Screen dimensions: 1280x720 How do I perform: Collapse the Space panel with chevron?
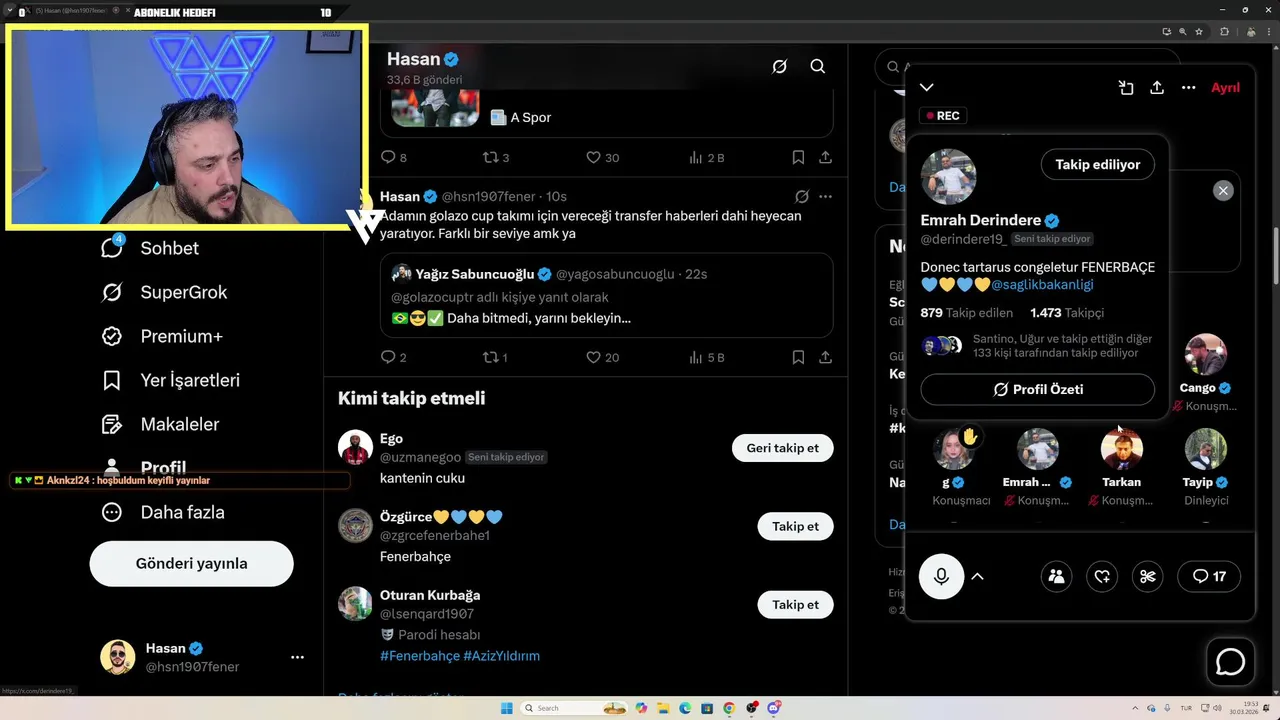[926, 87]
